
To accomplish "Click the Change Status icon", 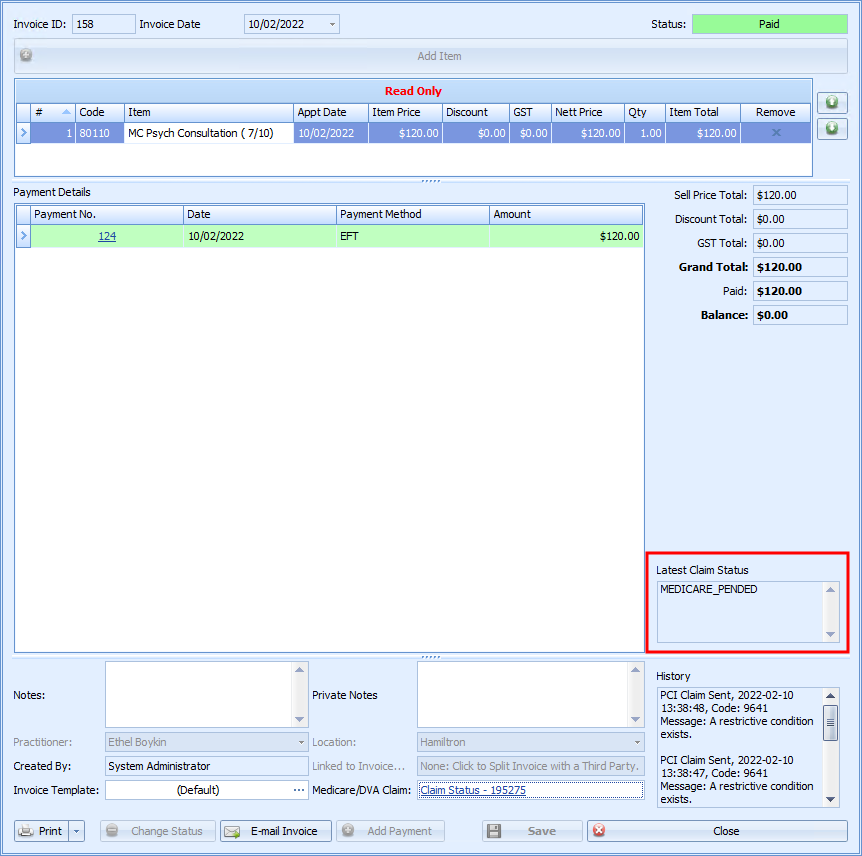I will (112, 830).
